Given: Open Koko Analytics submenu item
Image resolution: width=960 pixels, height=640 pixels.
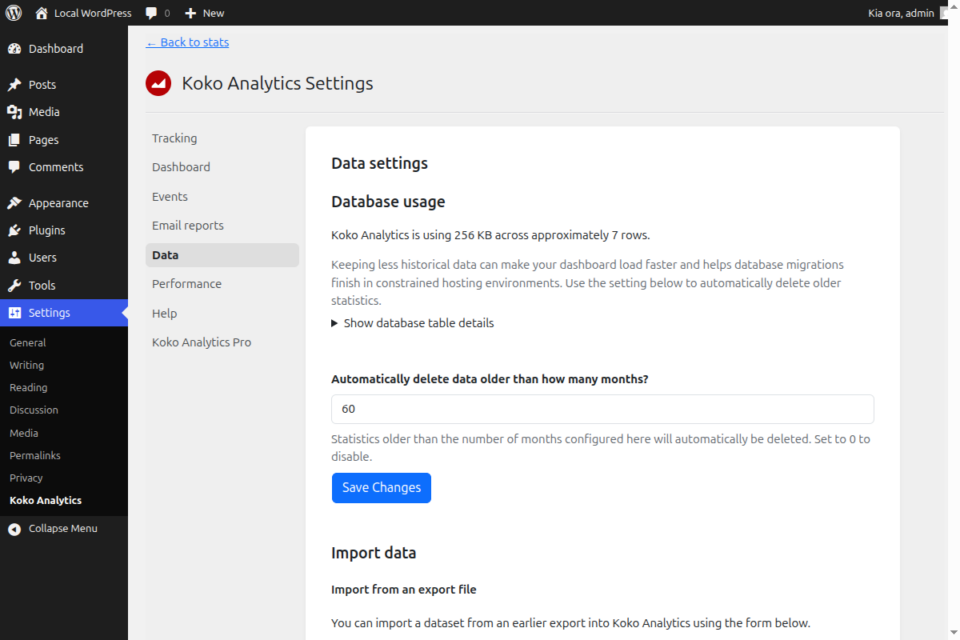Looking at the screenshot, I should (45, 500).
